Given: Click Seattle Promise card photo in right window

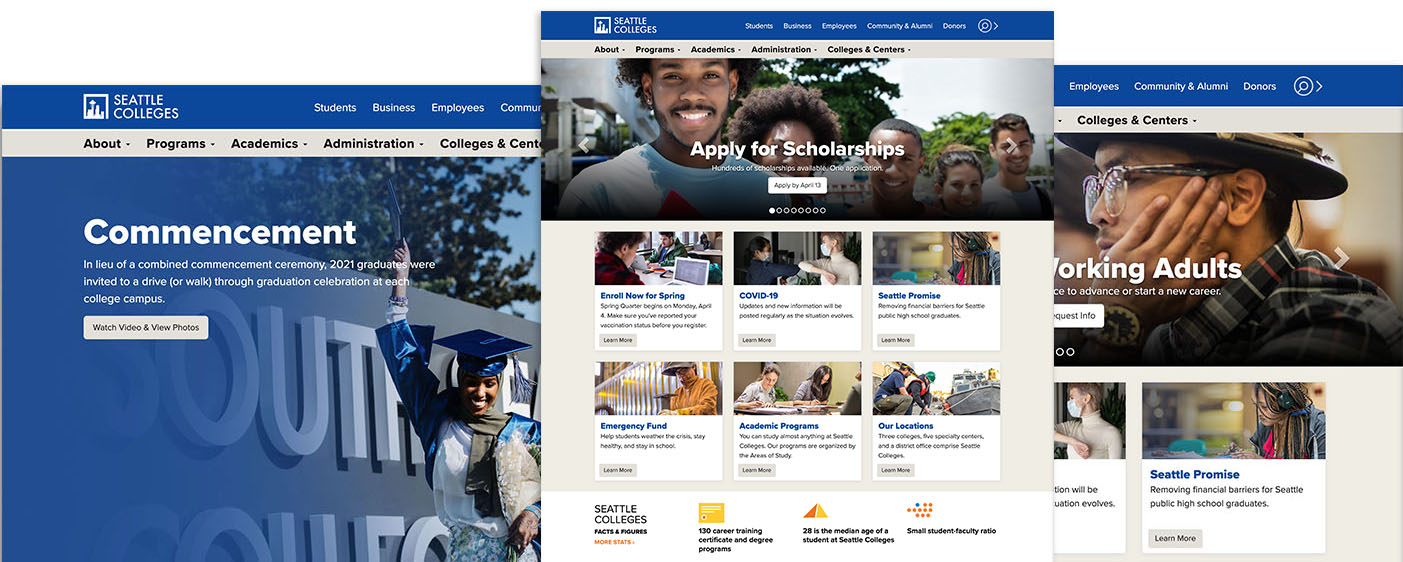Looking at the screenshot, I should tap(1234, 420).
